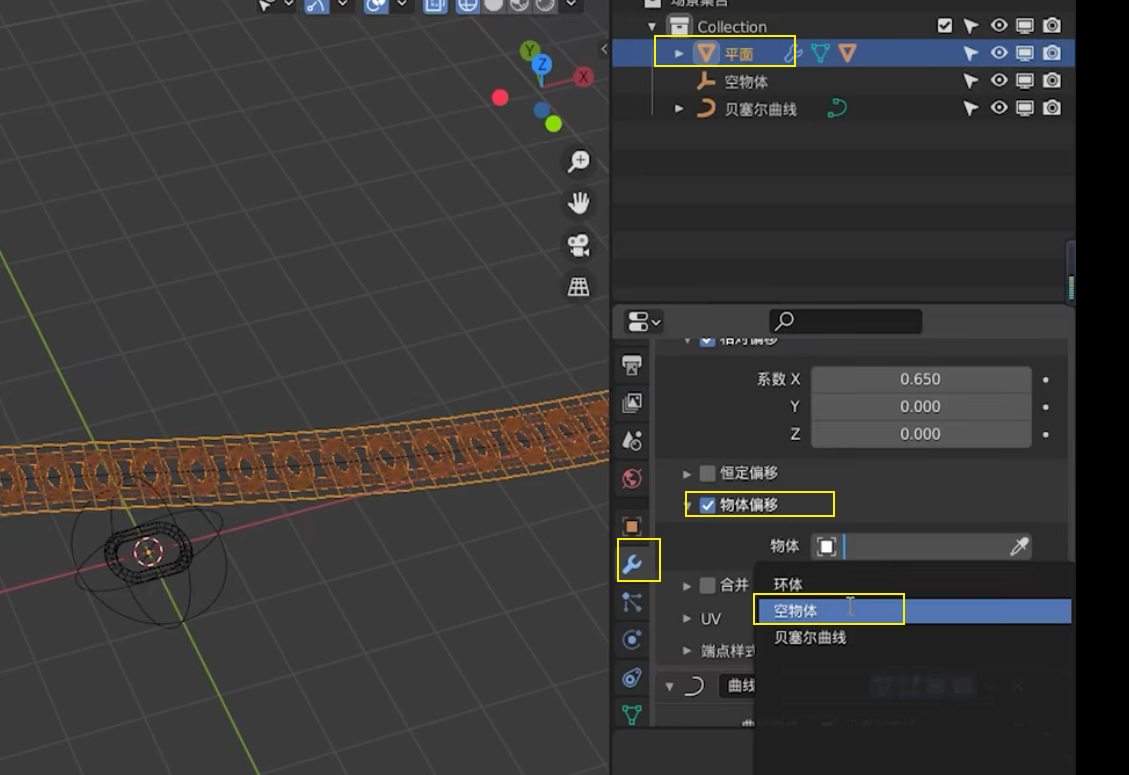The image size is (1129, 775).
Task: Toggle 空物体 selectability arrow
Action: [971, 81]
